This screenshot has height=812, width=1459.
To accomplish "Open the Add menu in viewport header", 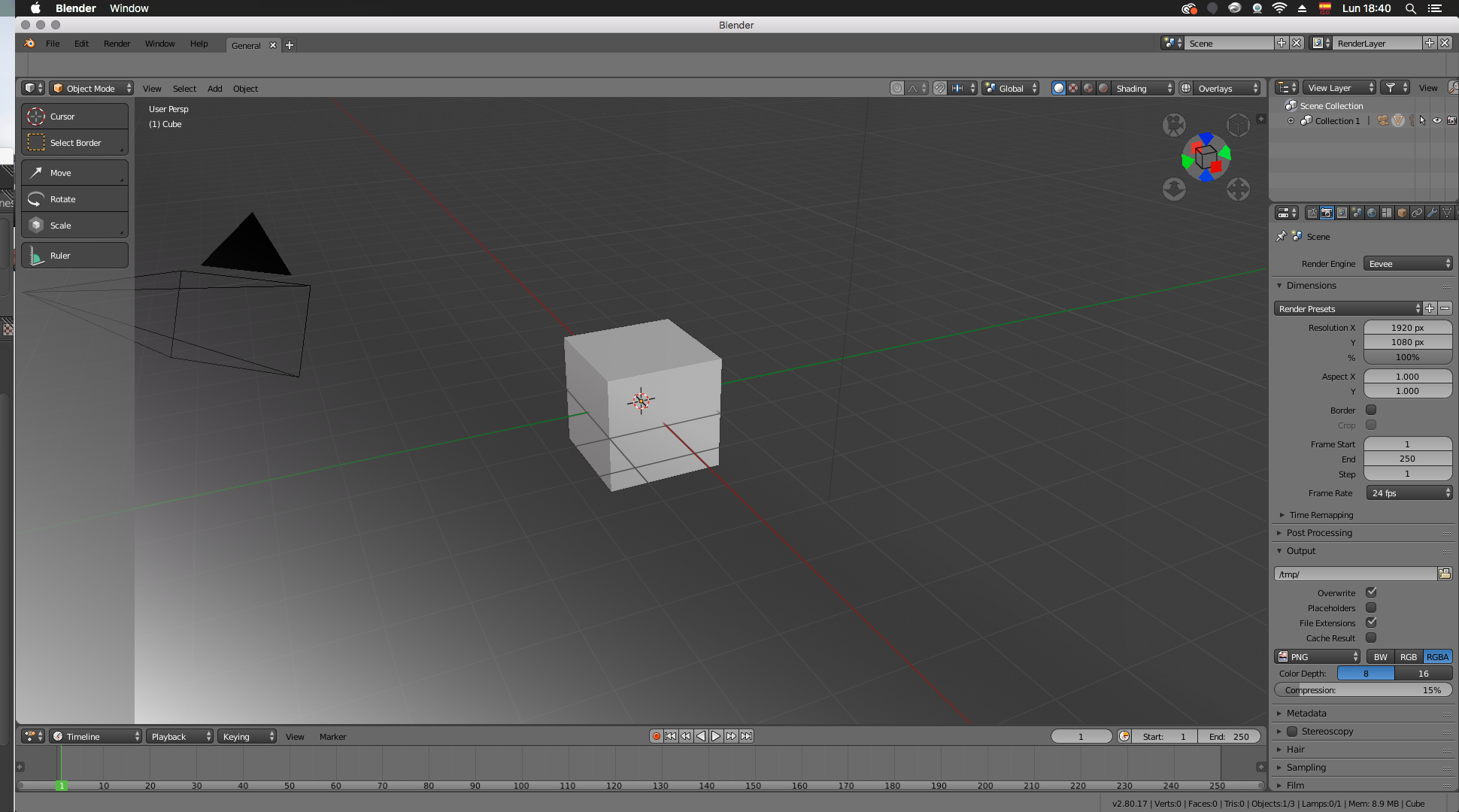I will click(x=214, y=89).
